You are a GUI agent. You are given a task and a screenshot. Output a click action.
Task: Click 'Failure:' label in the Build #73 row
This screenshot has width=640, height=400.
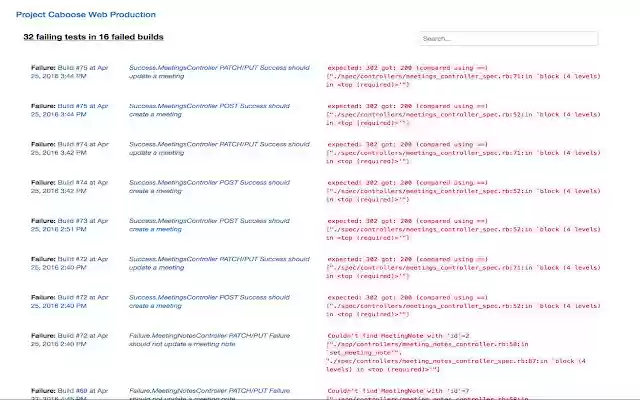(43, 221)
